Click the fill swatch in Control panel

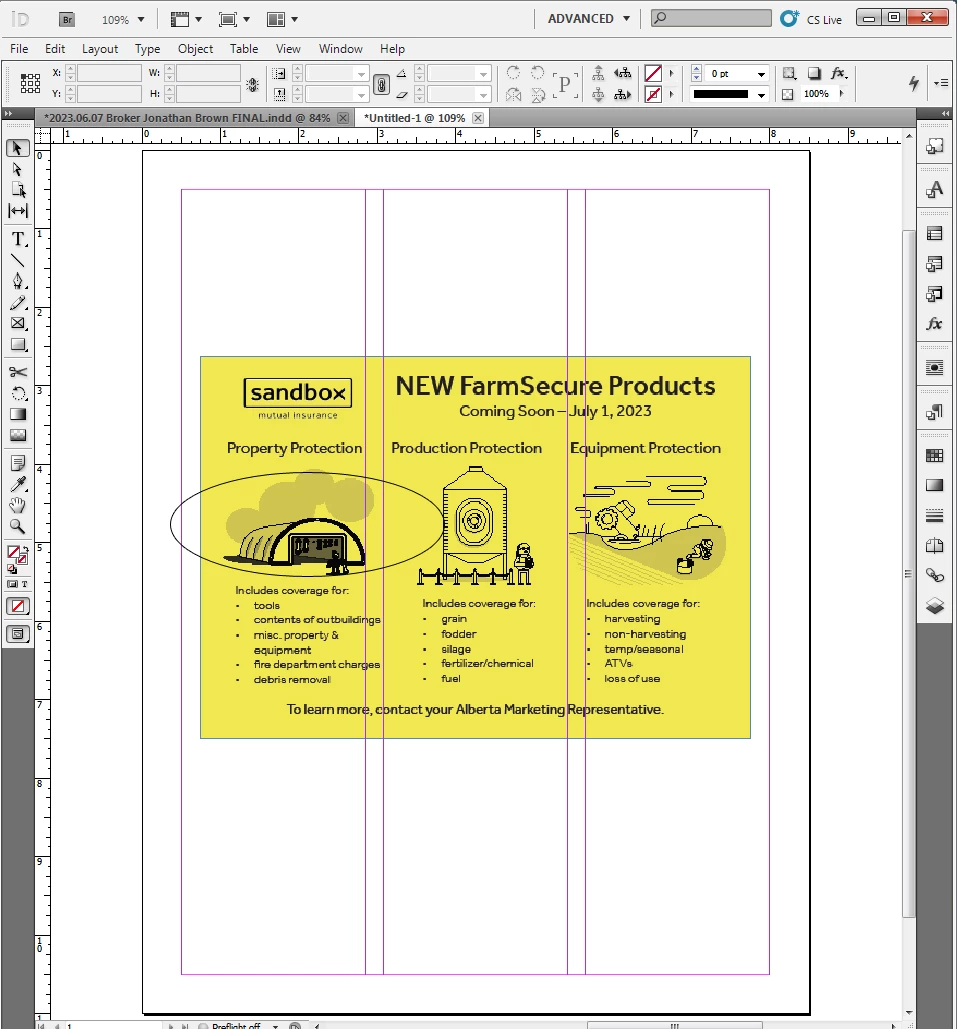652,74
